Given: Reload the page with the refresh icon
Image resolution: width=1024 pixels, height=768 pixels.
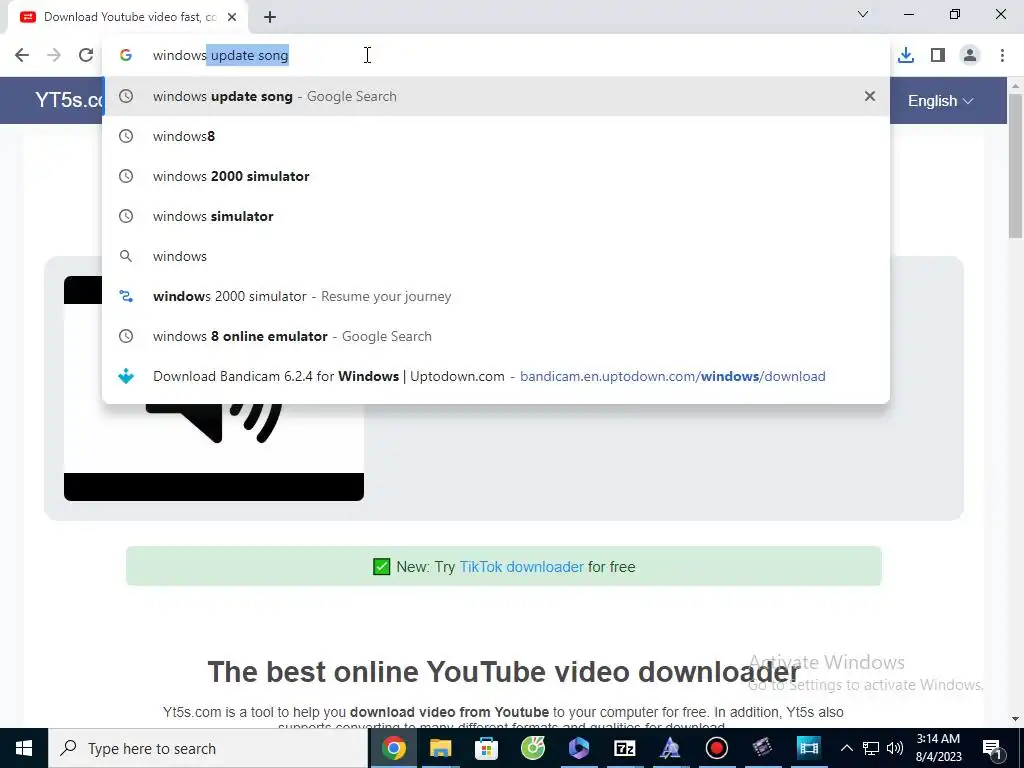Looking at the screenshot, I should click(86, 56).
